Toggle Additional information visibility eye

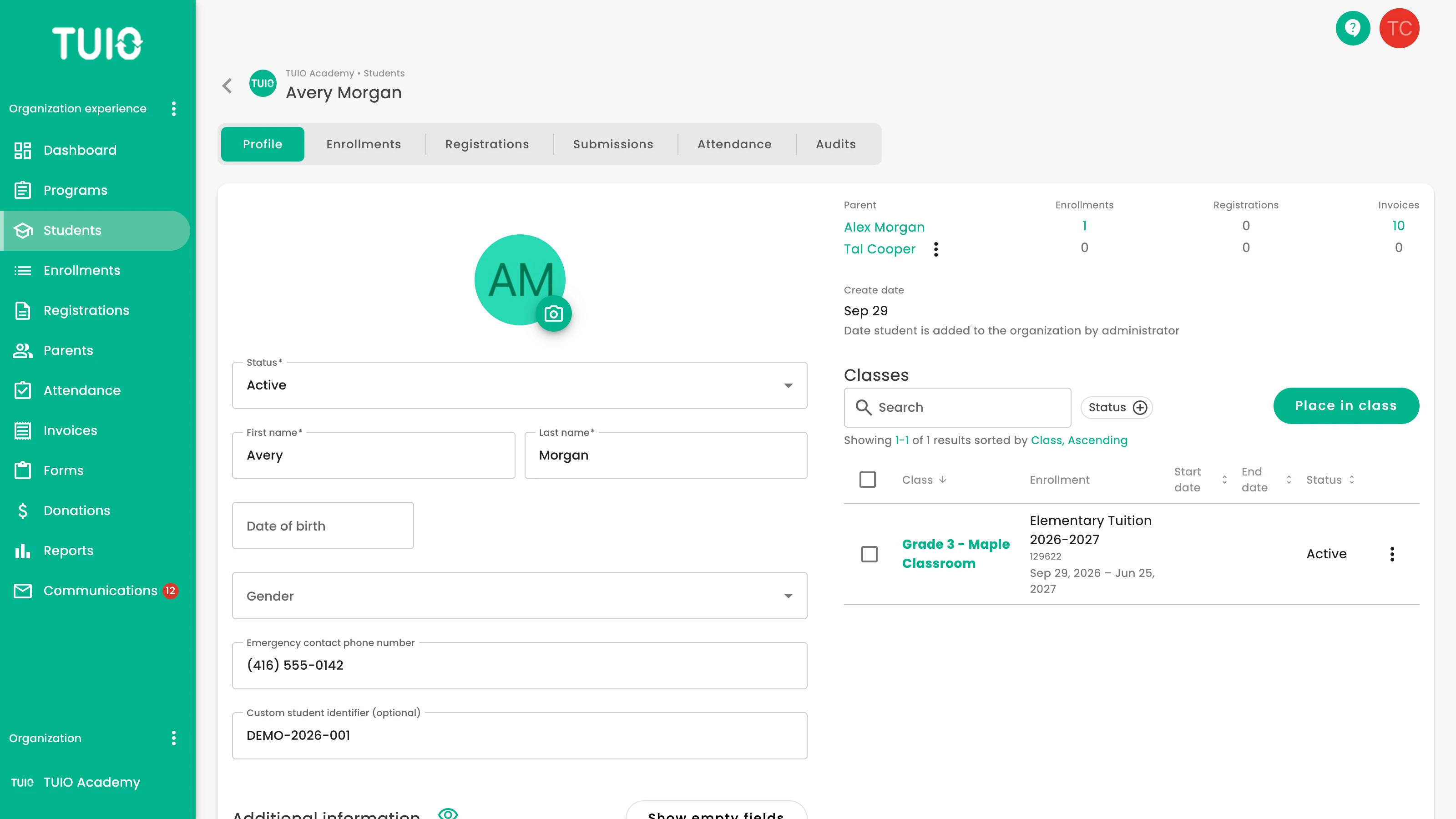point(448,814)
